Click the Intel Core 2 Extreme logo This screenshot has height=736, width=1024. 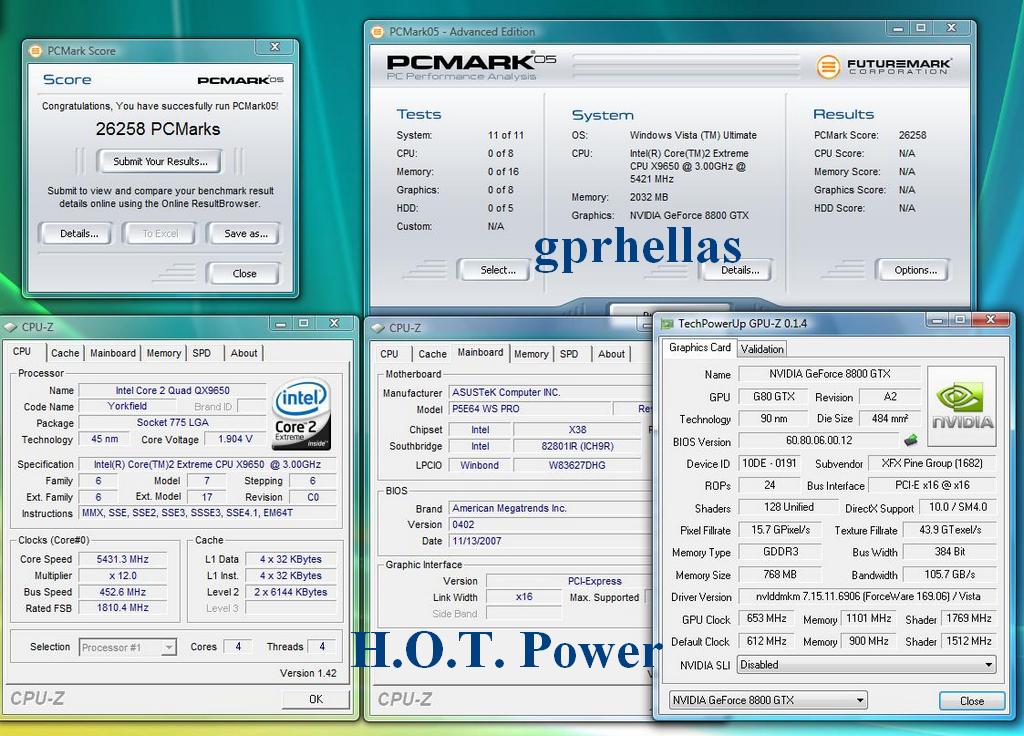[x=301, y=415]
